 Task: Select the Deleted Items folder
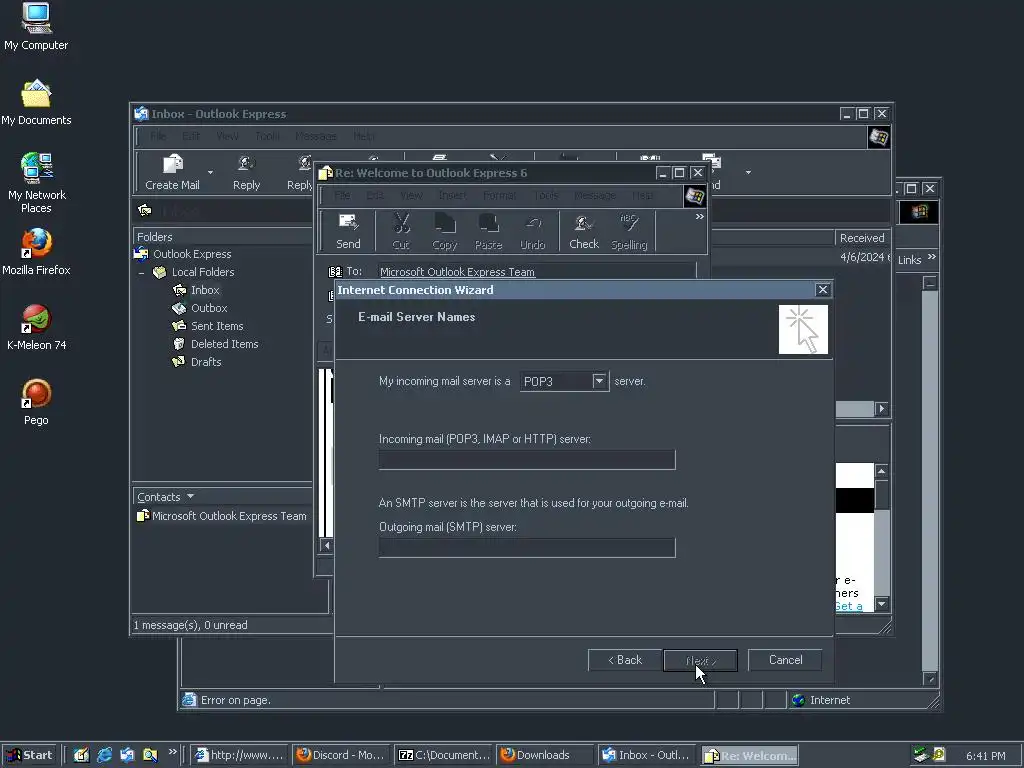(224, 344)
